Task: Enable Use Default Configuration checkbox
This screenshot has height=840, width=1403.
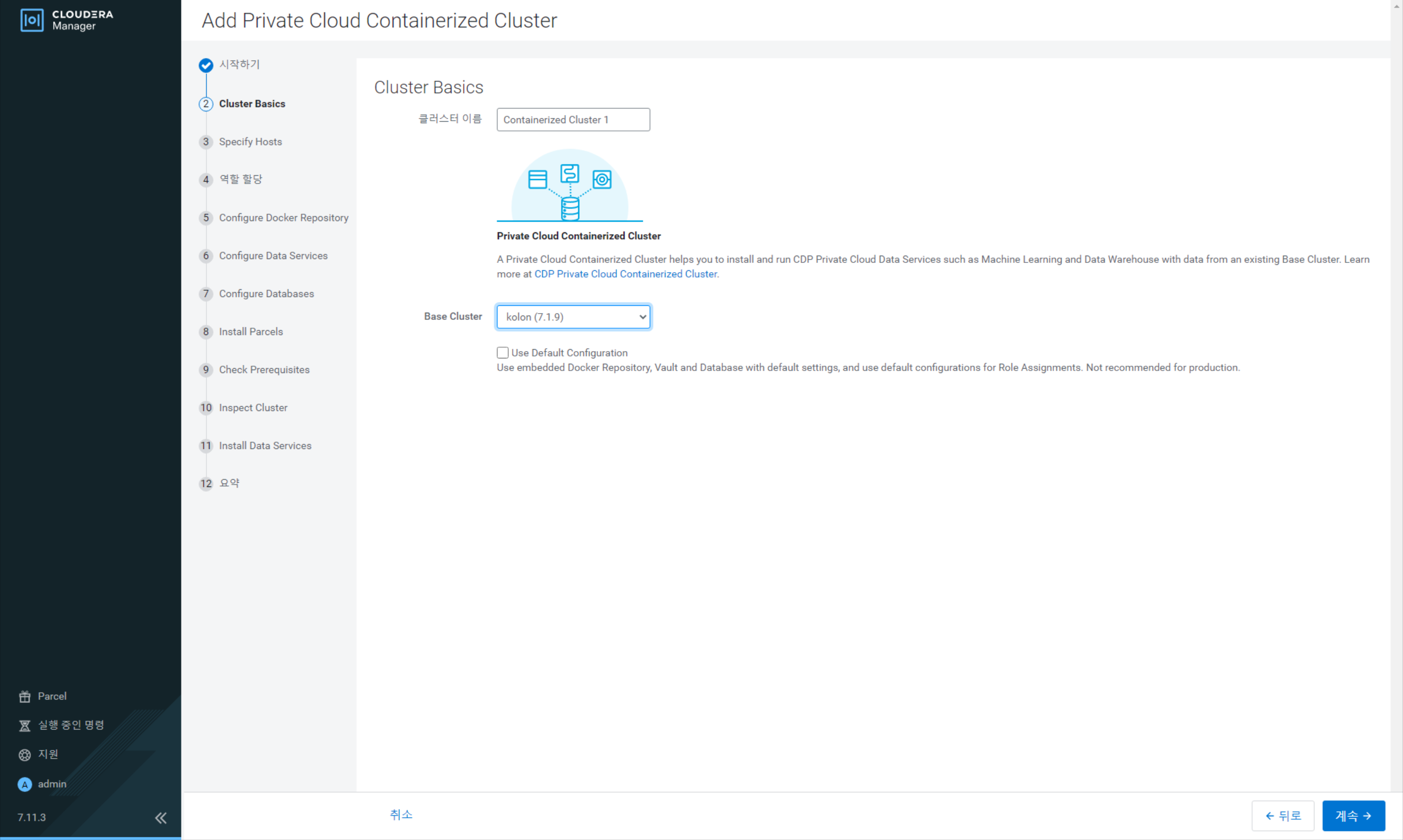Action: click(x=502, y=353)
